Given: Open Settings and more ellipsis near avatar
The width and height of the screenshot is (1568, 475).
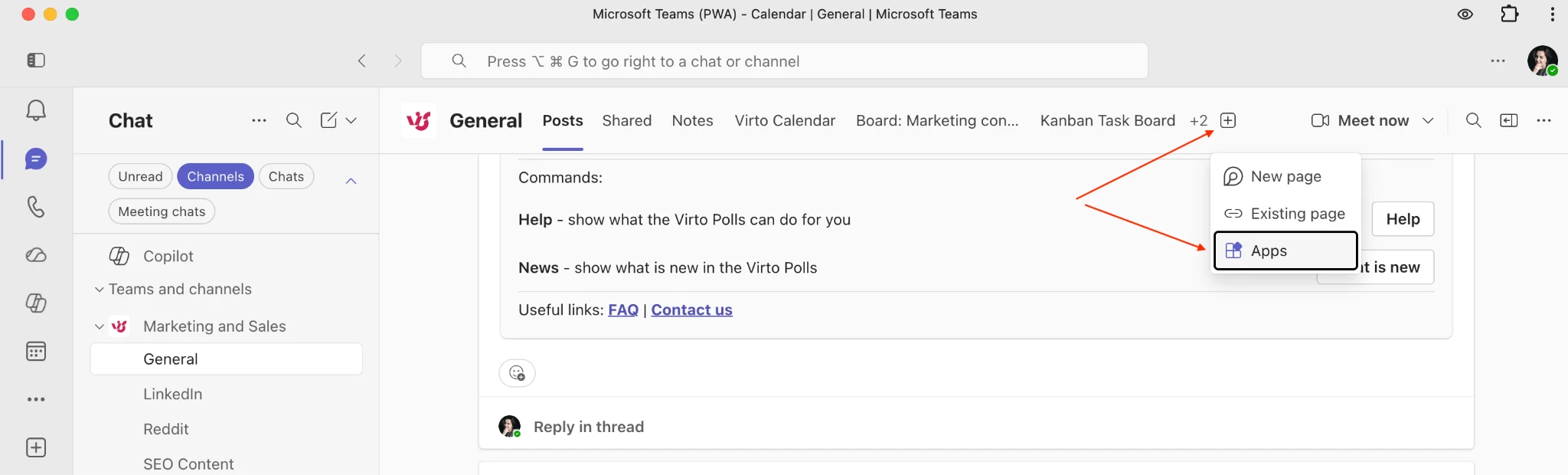Looking at the screenshot, I should pos(1498,61).
